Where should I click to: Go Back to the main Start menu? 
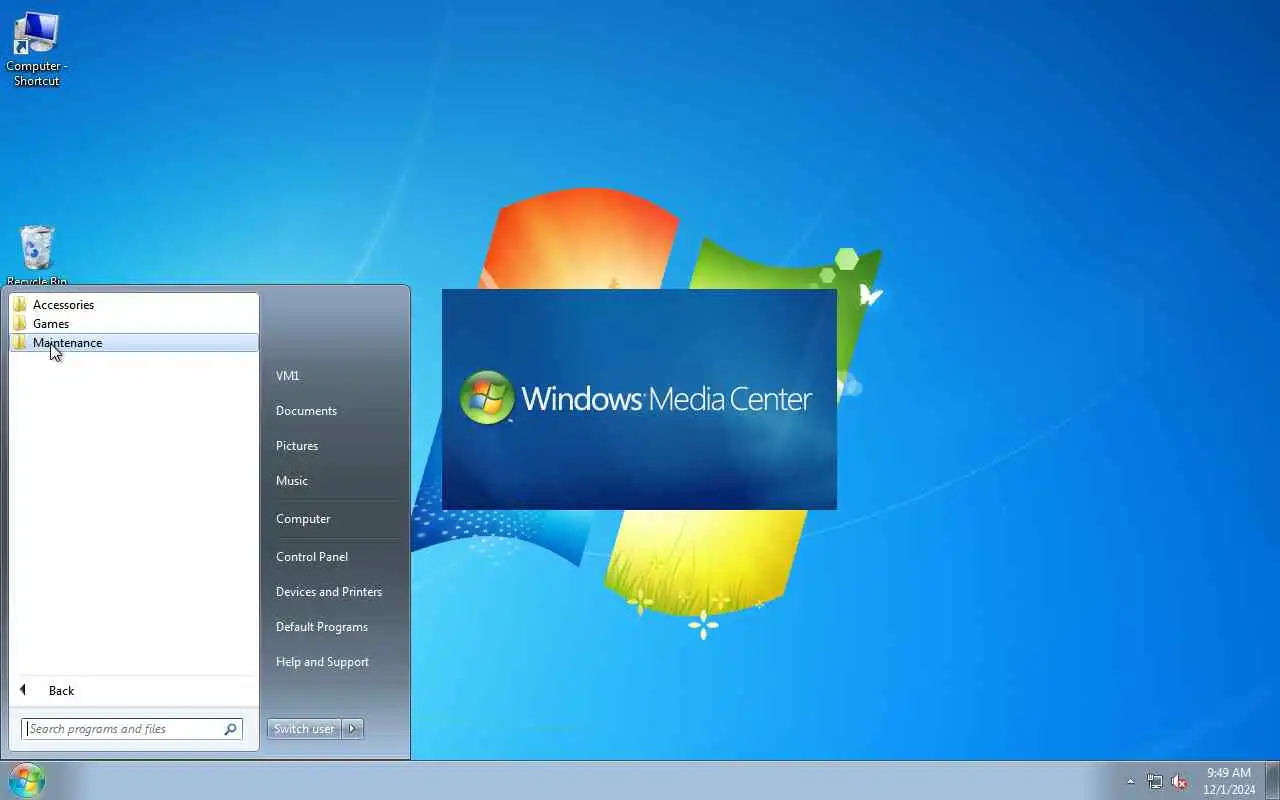(133, 690)
